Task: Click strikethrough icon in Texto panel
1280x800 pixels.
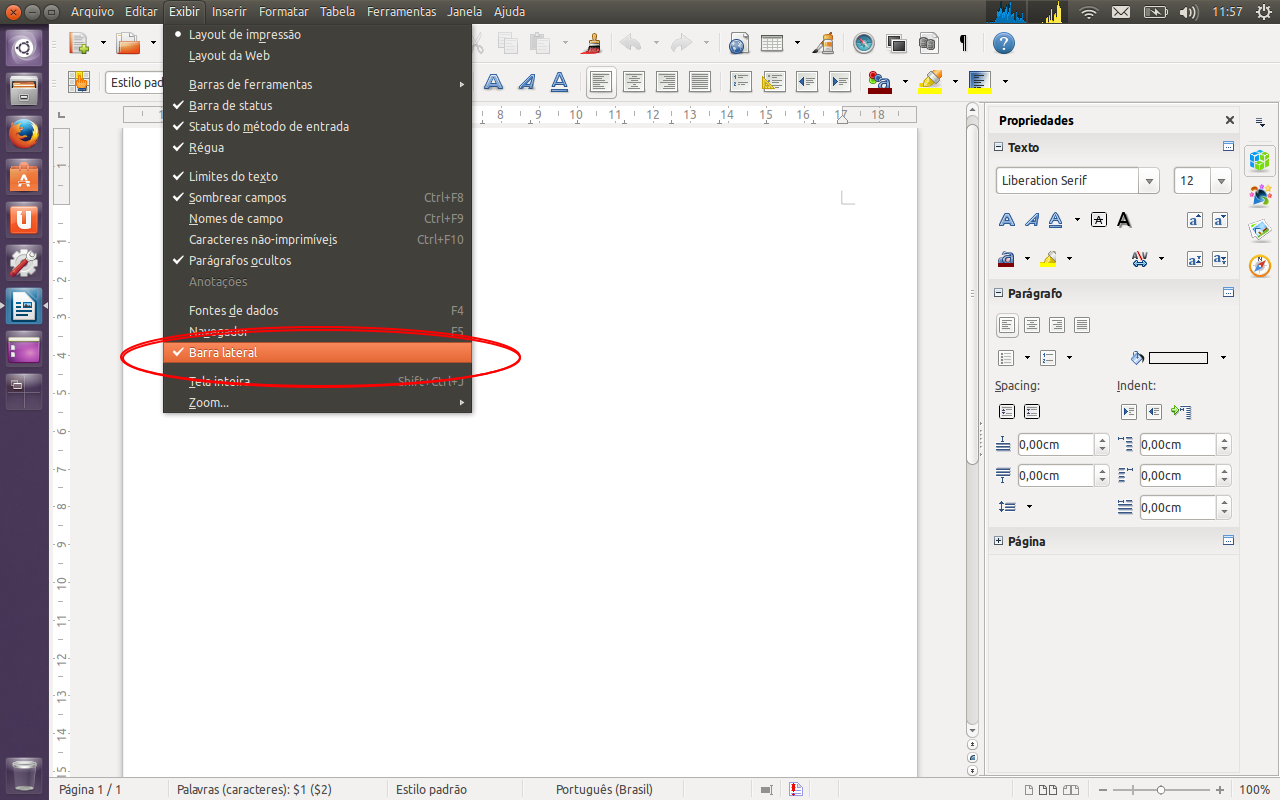Action: coord(1099,220)
